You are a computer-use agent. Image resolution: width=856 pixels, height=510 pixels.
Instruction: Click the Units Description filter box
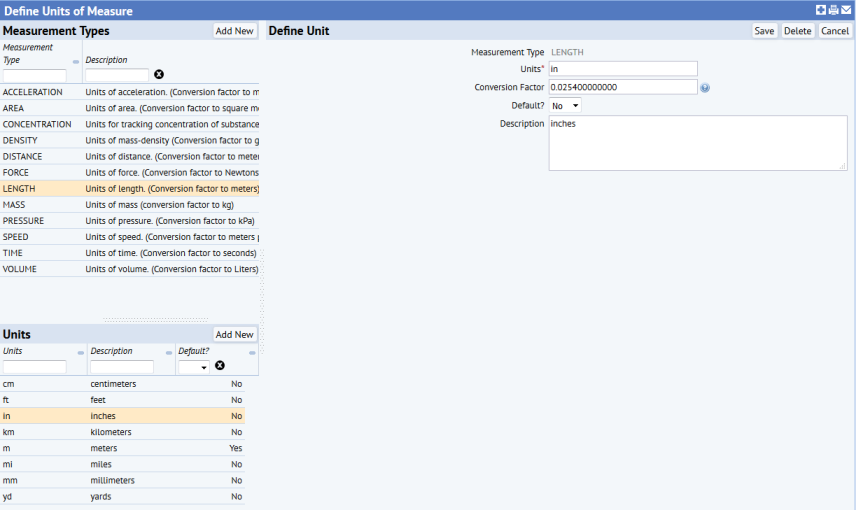click(x=122, y=367)
